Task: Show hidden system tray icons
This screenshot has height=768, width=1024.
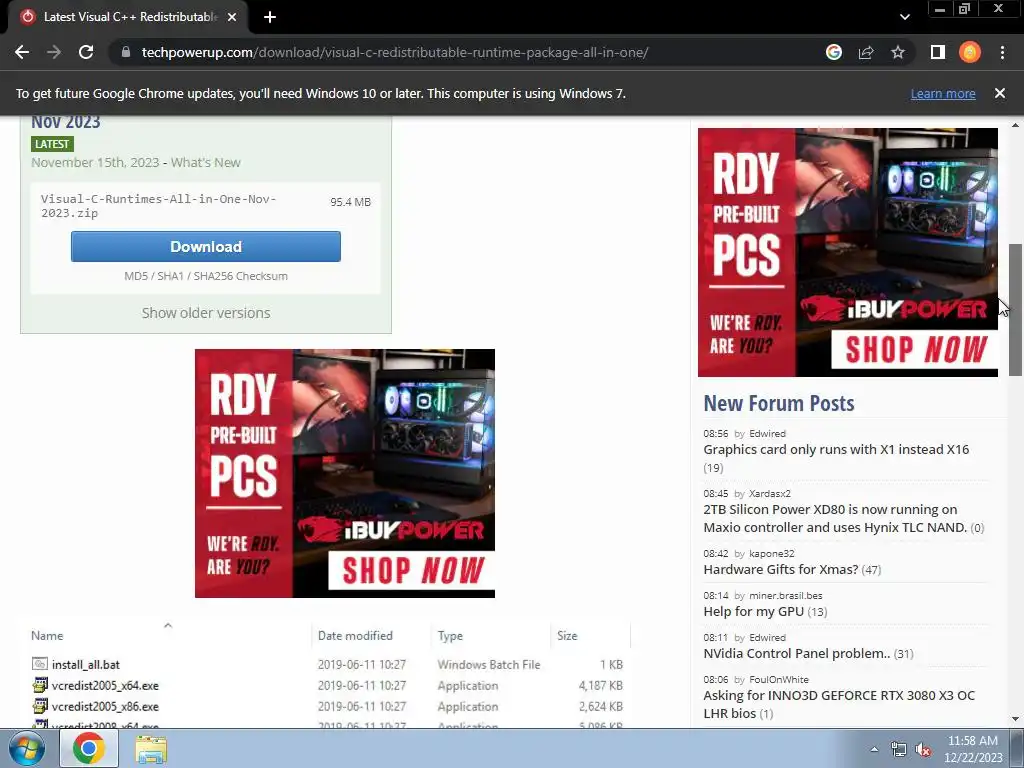Action: click(874, 749)
